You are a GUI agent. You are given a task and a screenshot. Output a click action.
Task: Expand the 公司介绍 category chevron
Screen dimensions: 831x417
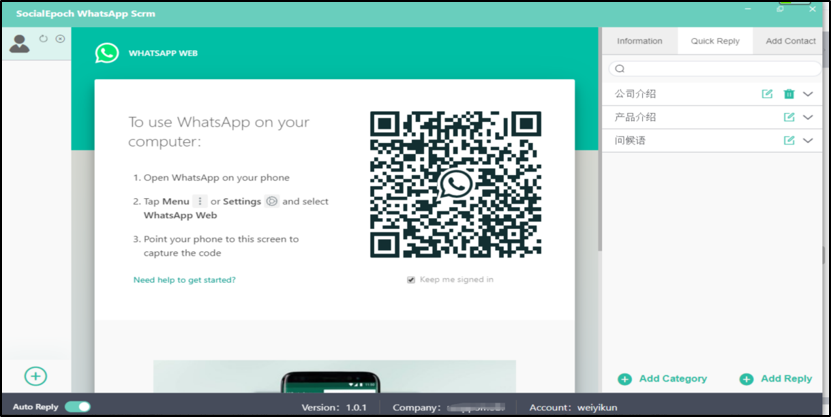808,94
